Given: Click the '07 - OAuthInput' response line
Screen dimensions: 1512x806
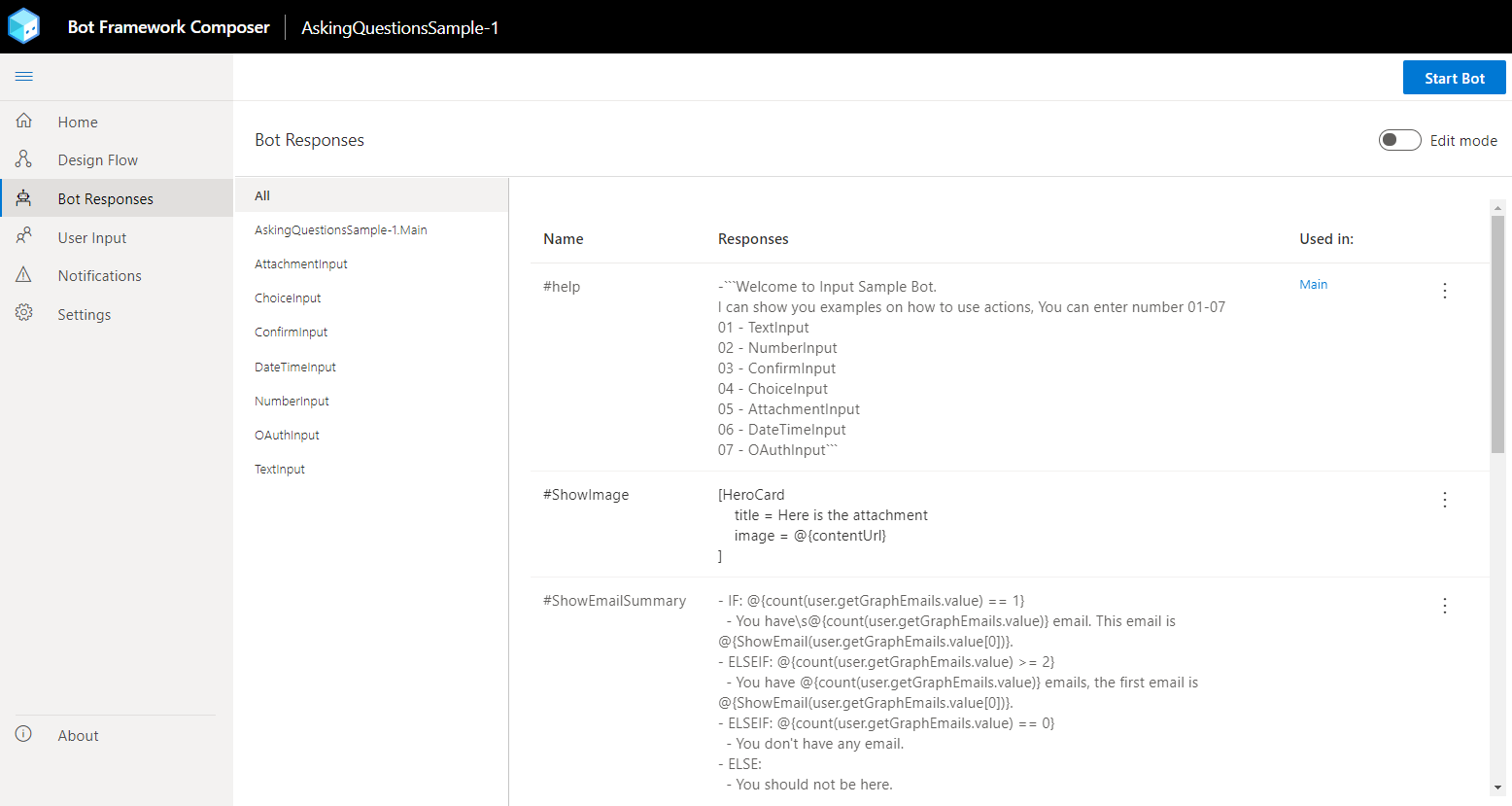Looking at the screenshot, I should click(x=777, y=449).
